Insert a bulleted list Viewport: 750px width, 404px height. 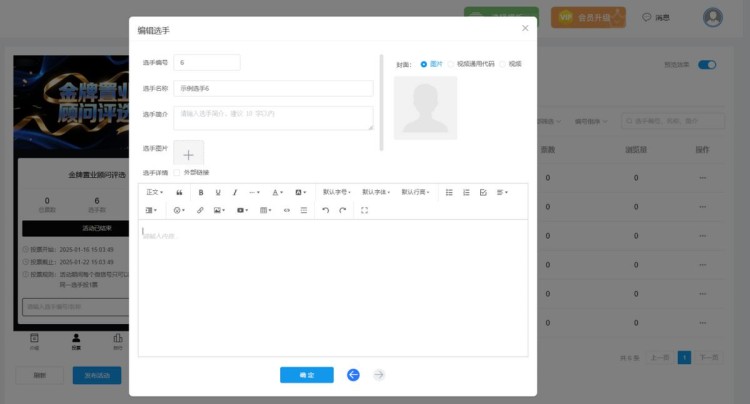pyautogui.click(x=449, y=192)
